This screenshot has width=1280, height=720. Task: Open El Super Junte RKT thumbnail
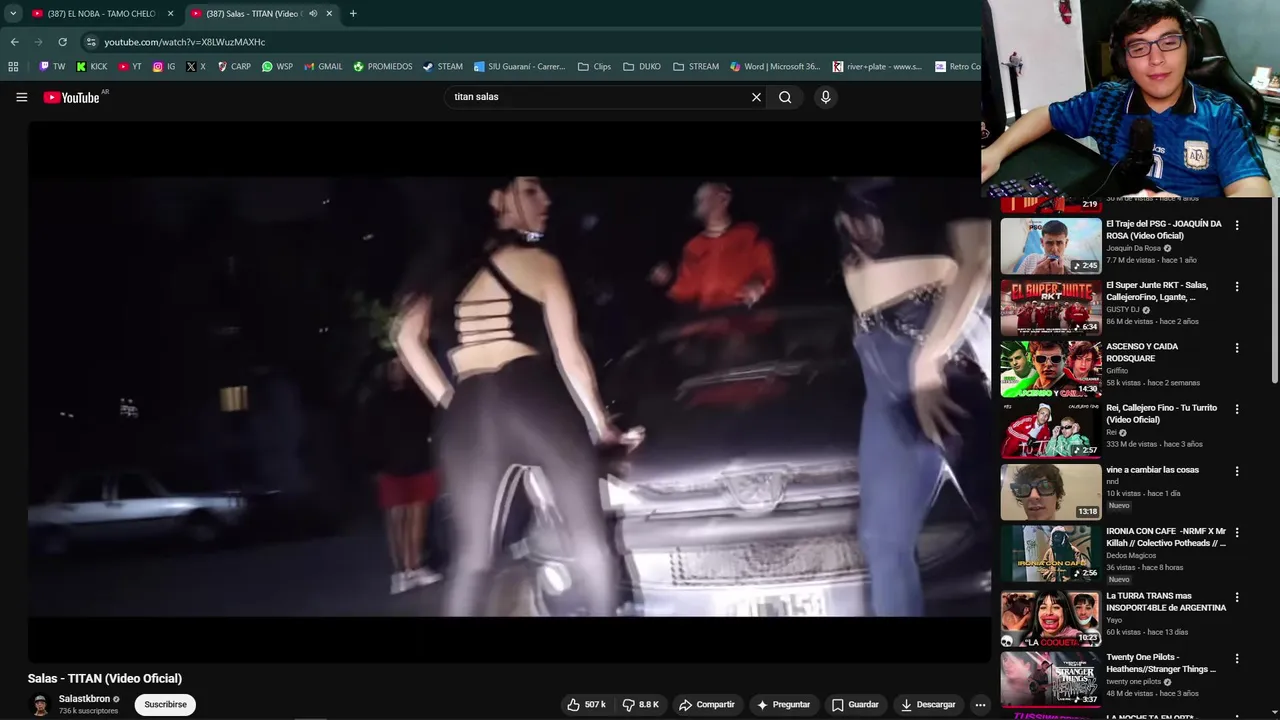pyautogui.click(x=1051, y=307)
